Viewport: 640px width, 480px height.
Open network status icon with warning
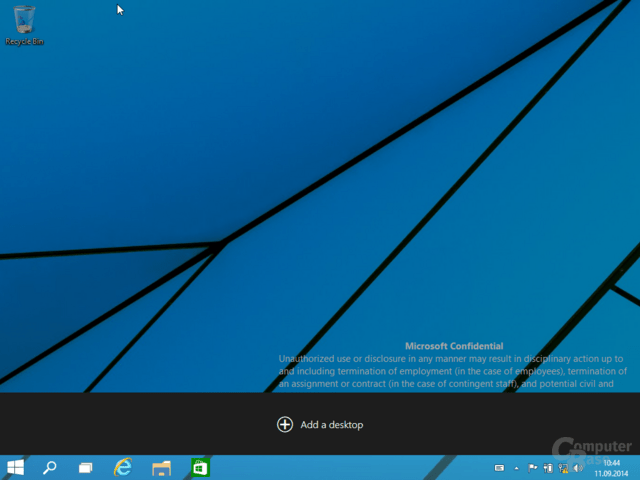point(563,469)
